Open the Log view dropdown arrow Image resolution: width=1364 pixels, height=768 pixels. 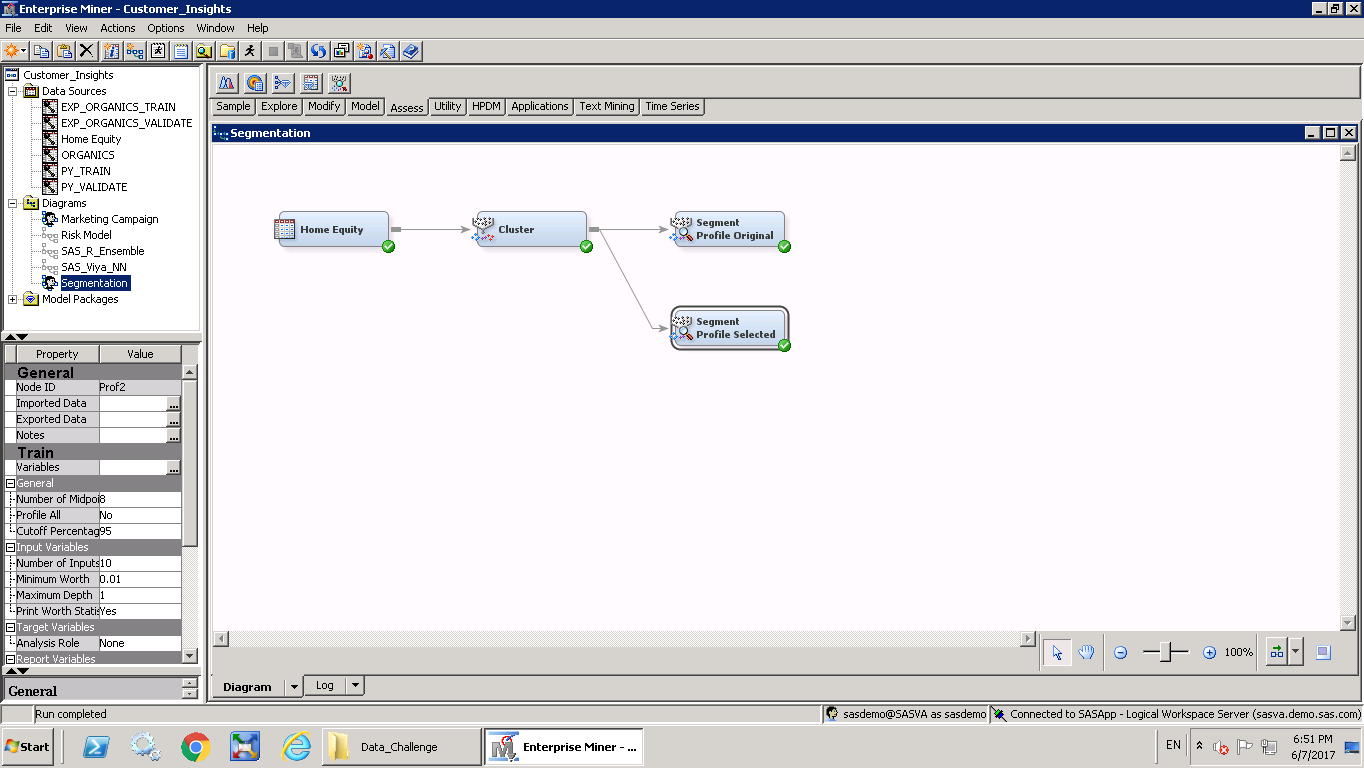pyautogui.click(x=354, y=685)
